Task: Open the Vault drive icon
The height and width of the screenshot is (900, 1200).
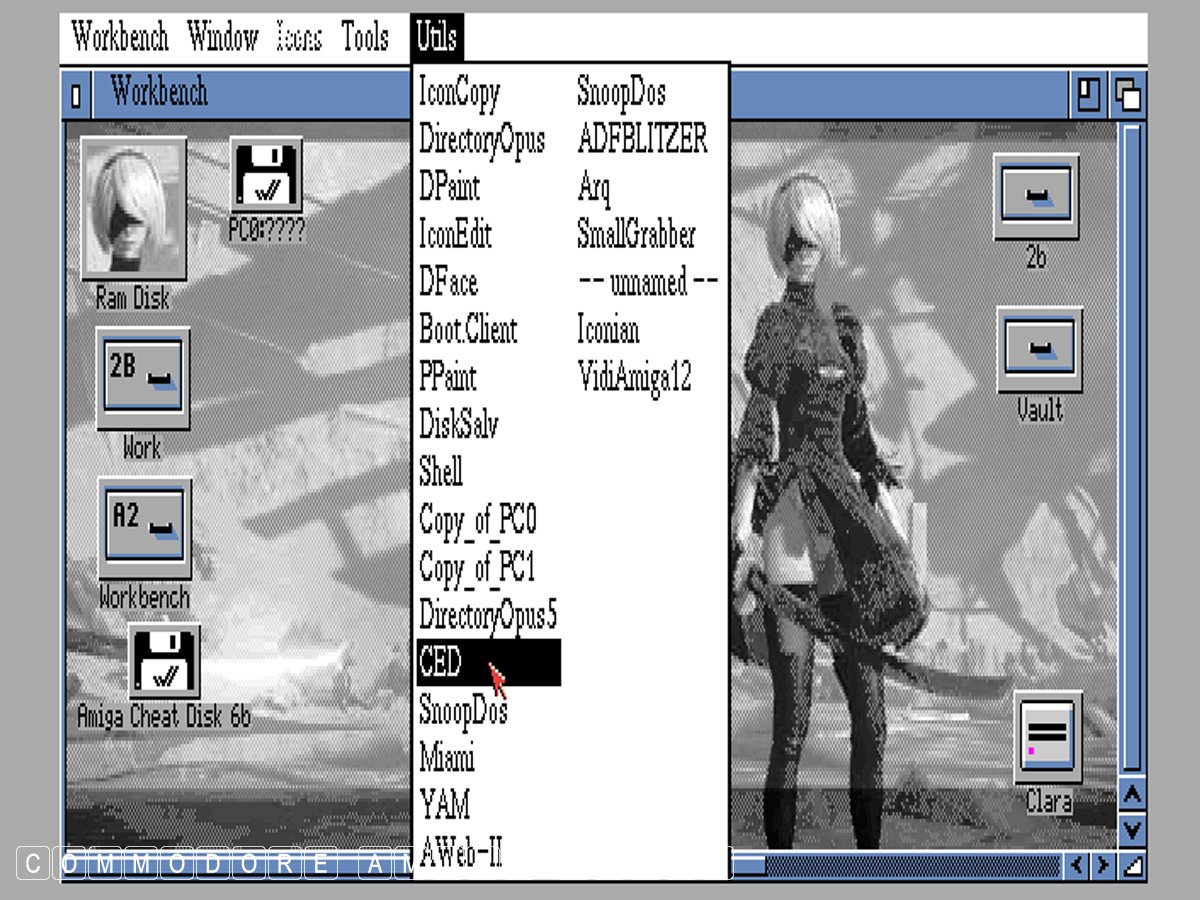Action: click(x=1039, y=349)
